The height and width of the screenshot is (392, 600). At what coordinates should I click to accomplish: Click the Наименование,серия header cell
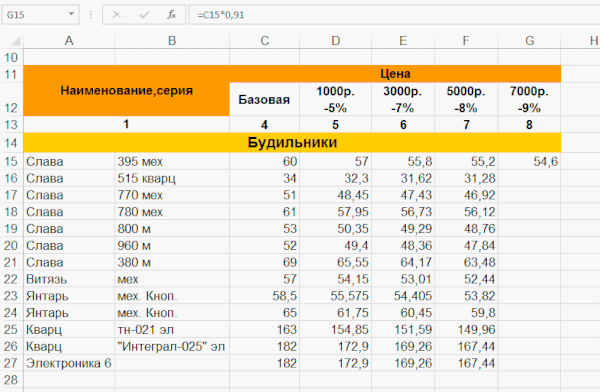coord(127,91)
